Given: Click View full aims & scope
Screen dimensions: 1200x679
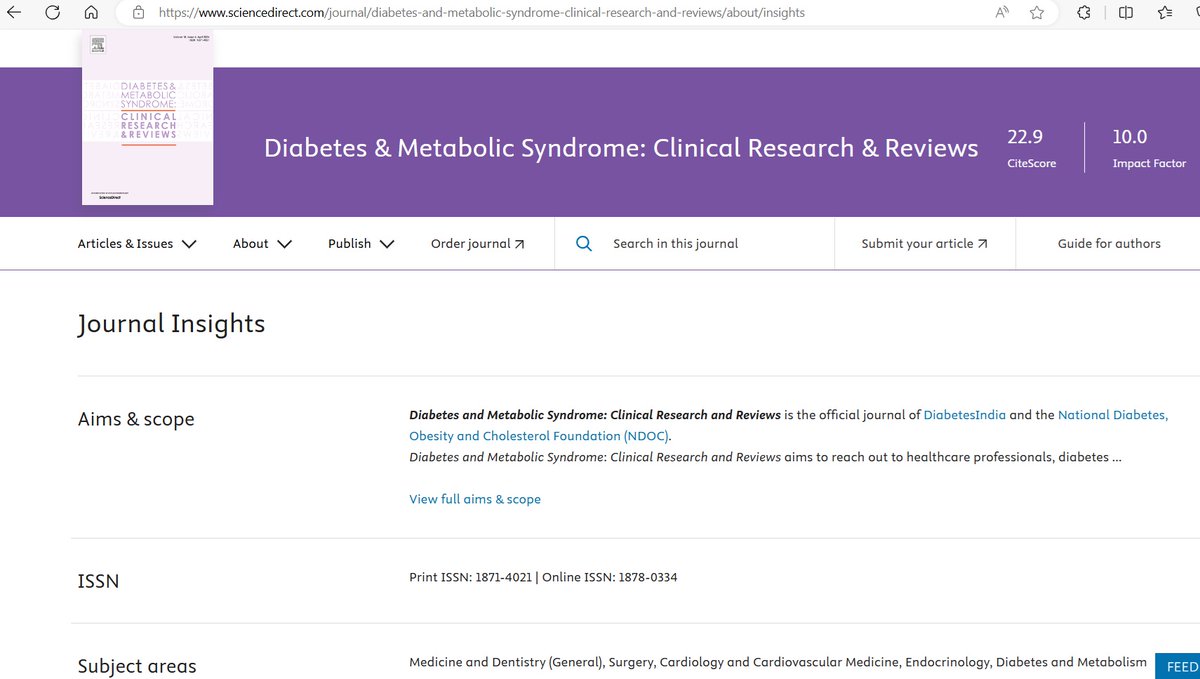Looking at the screenshot, I should [475, 499].
